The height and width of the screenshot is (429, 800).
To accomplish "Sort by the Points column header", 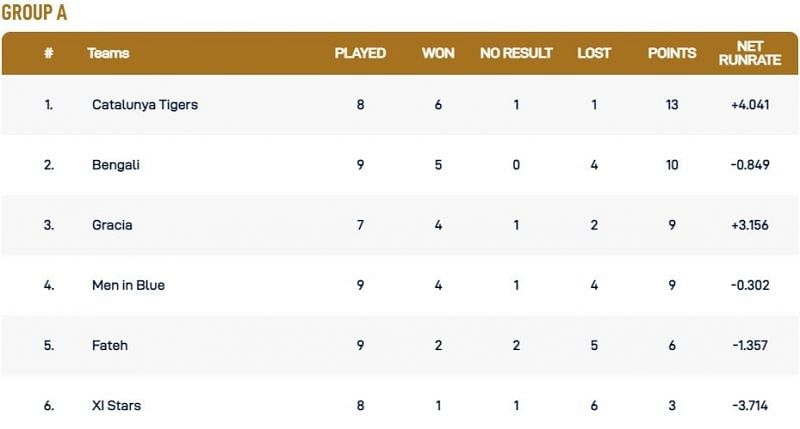I will click(x=672, y=53).
